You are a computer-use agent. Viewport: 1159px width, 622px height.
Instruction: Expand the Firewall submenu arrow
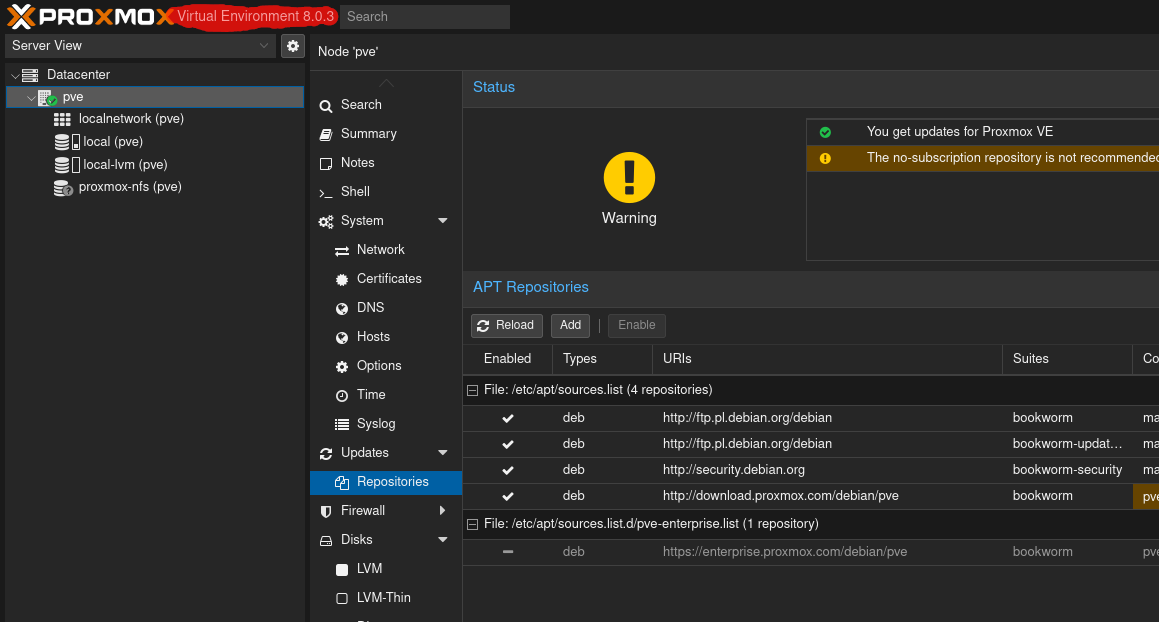click(443, 511)
